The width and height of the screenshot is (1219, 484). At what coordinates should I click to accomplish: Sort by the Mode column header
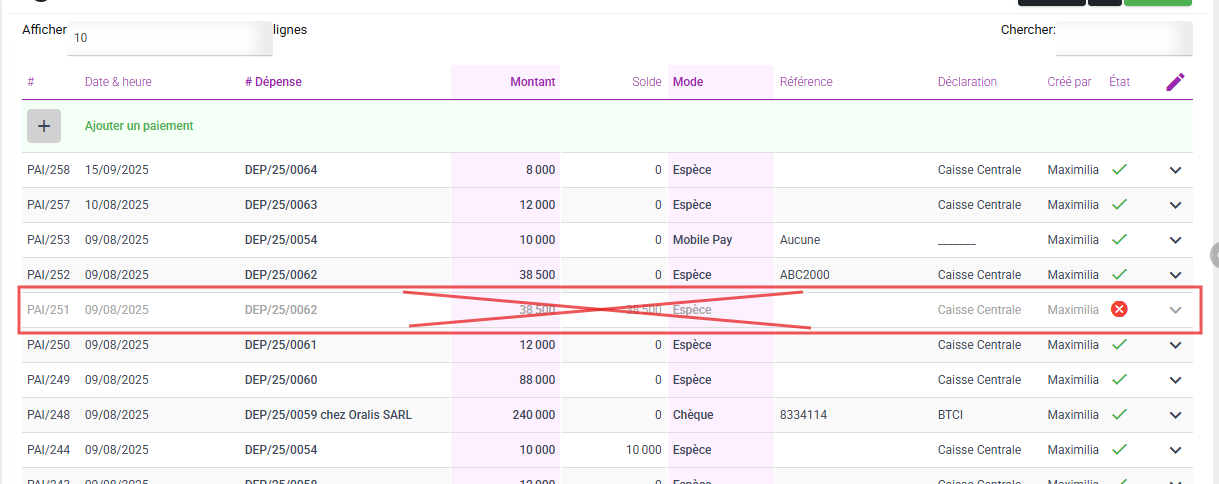point(688,82)
